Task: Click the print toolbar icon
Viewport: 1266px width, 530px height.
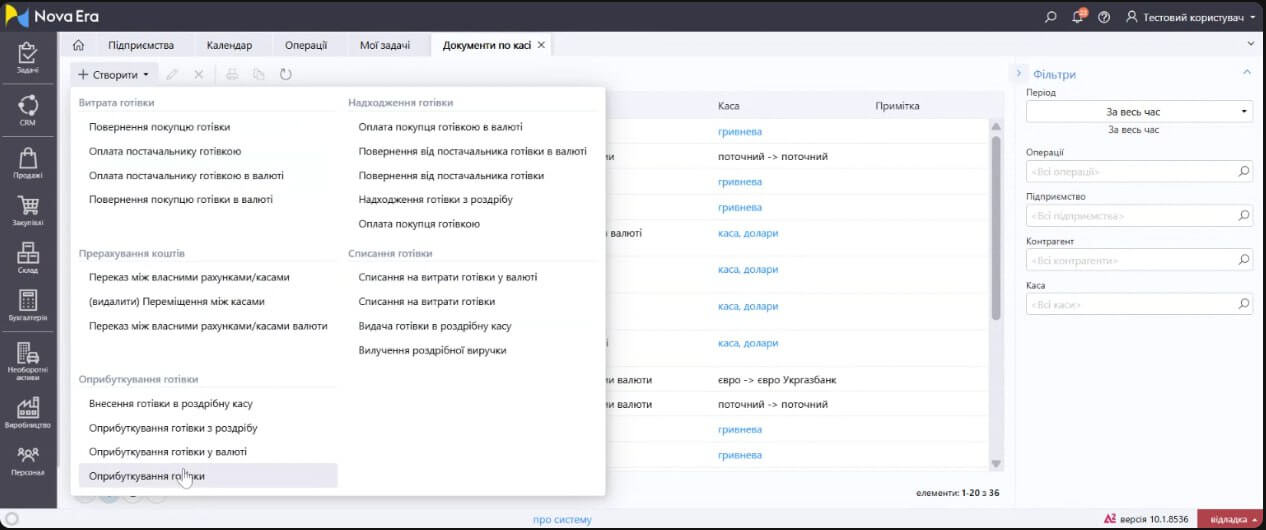Action: point(232,74)
